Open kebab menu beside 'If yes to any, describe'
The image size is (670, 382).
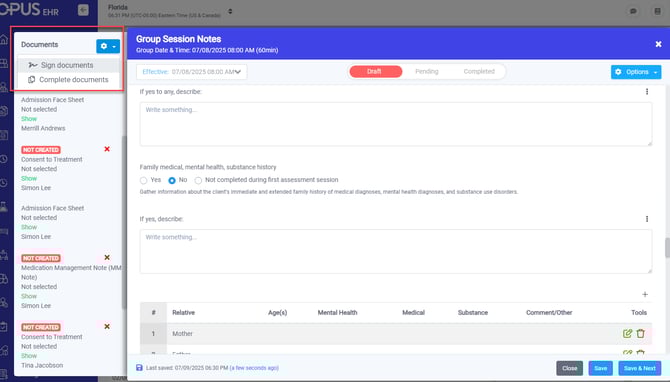point(646,91)
